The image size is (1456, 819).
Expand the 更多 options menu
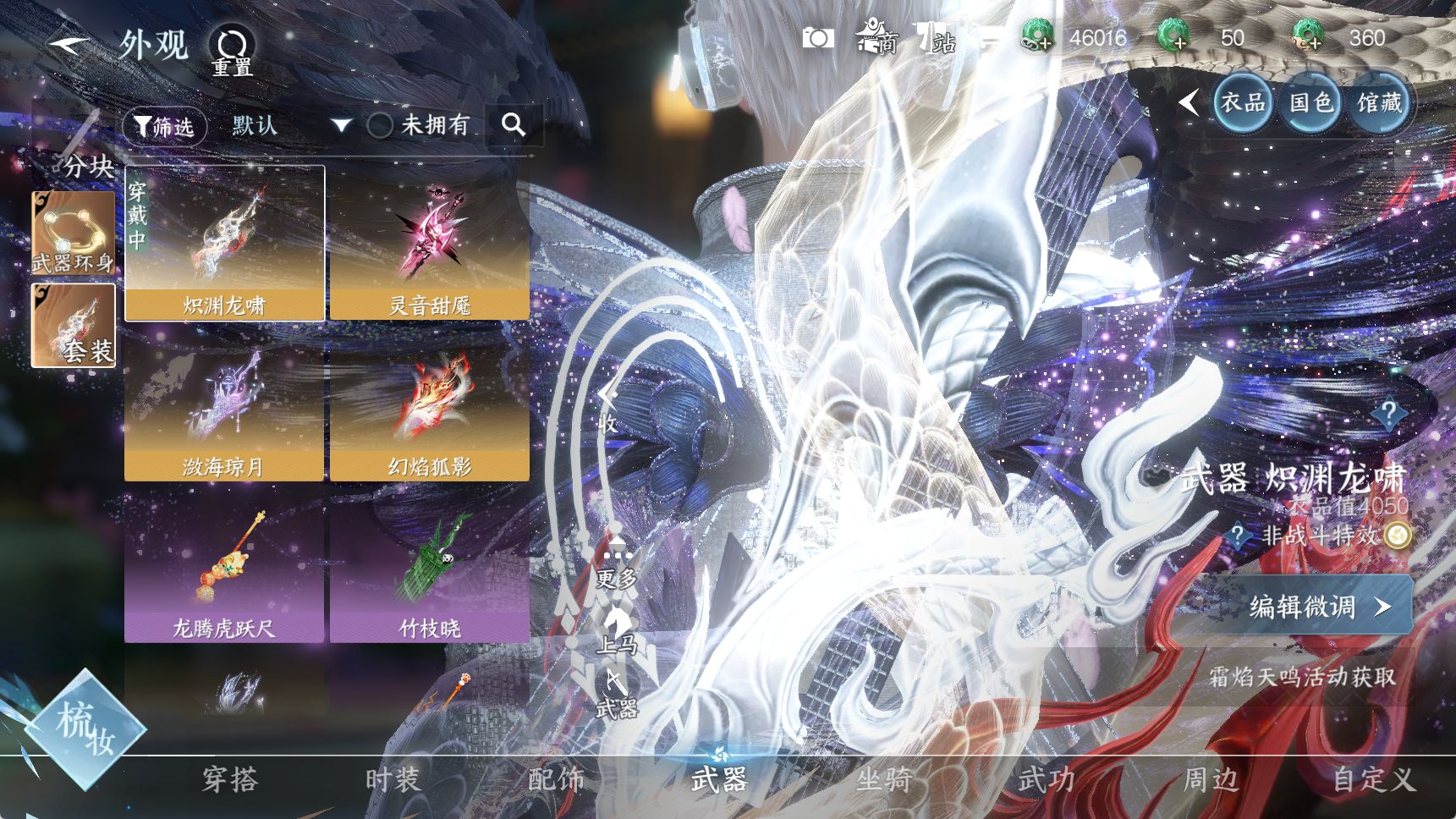[x=617, y=563]
